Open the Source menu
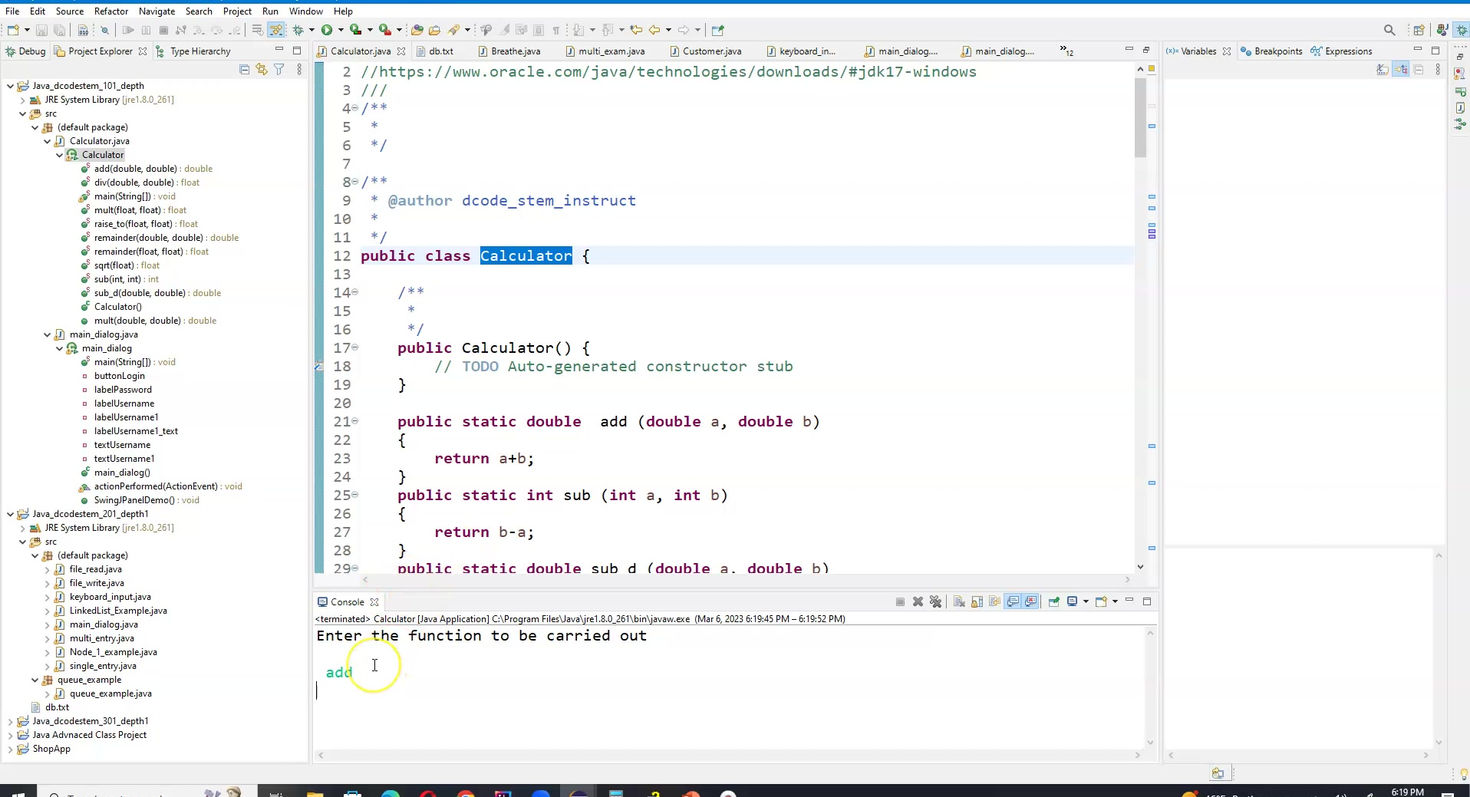 pyautogui.click(x=69, y=11)
